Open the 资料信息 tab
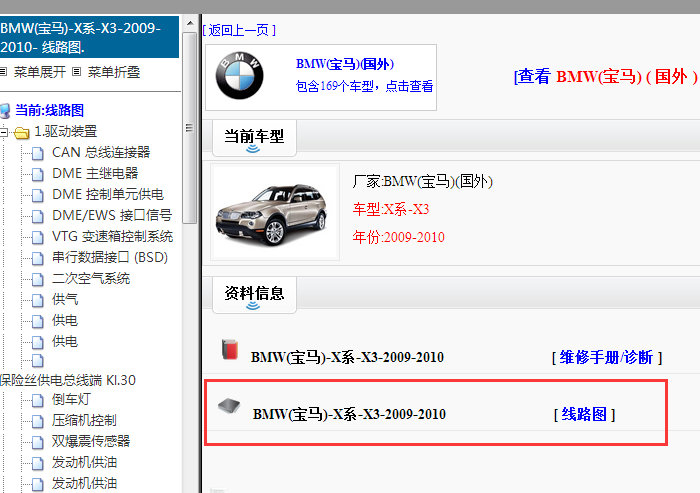Screen dimensions: 700x493 click(x=254, y=295)
